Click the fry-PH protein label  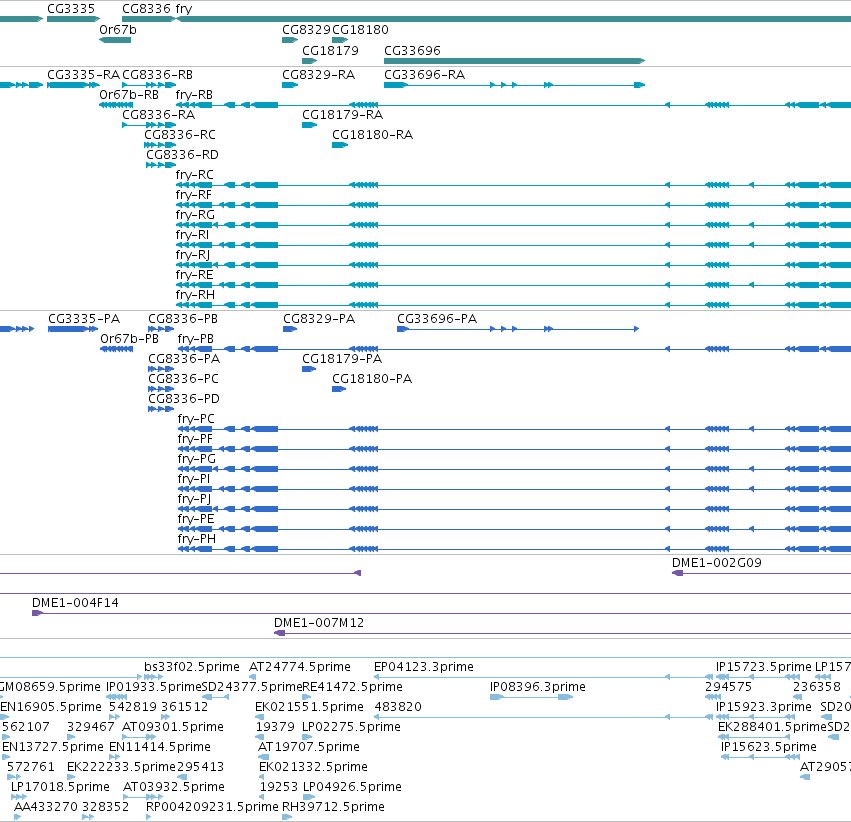pyautogui.click(x=197, y=539)
